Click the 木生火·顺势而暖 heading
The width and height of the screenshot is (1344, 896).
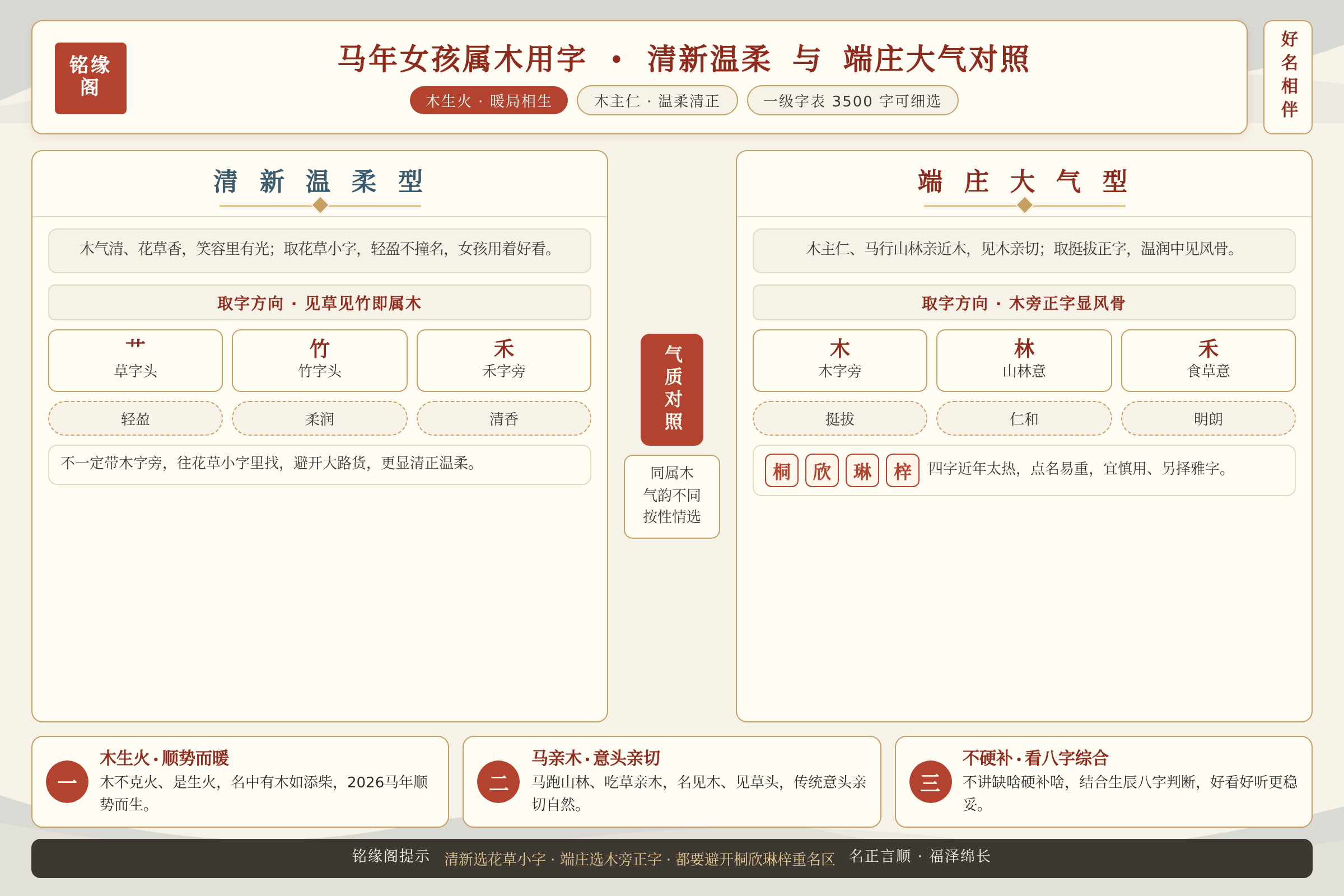tap(164, 758)
